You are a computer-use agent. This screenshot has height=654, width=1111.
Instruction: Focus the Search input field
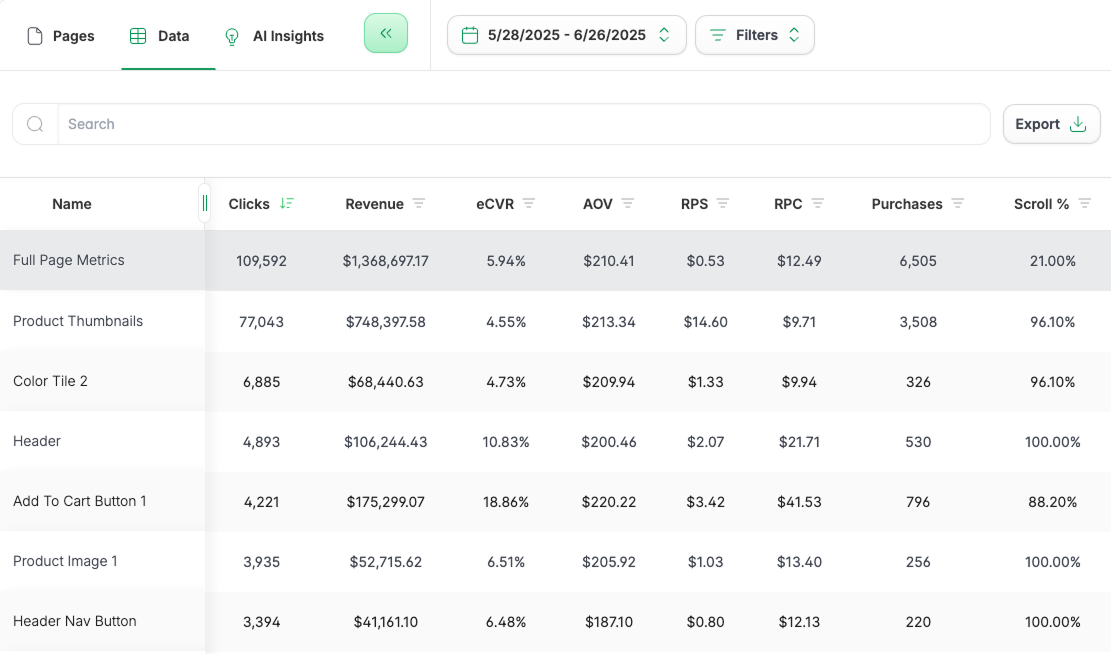tap(520, 124)
